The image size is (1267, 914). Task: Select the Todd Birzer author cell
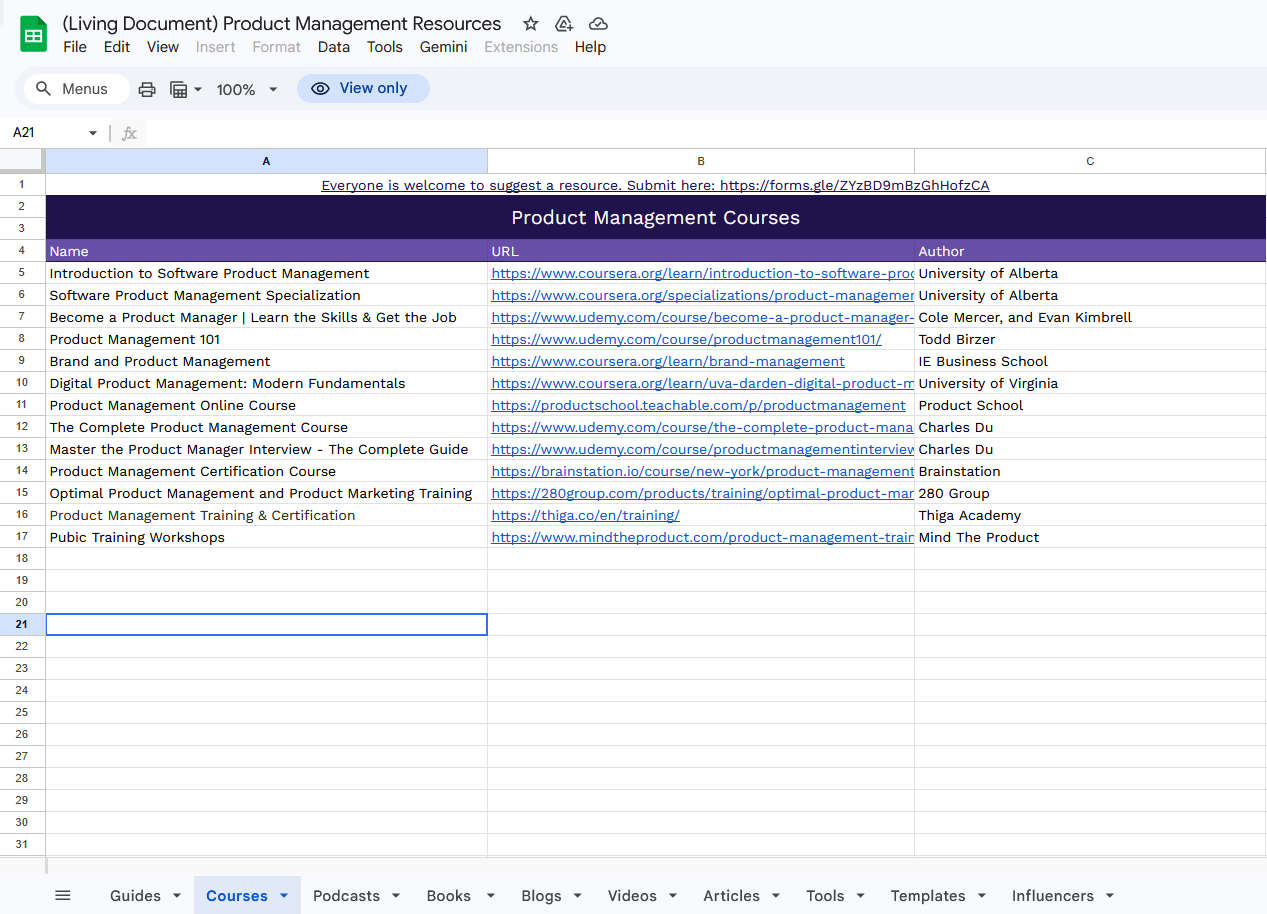tap(1090, 339)
